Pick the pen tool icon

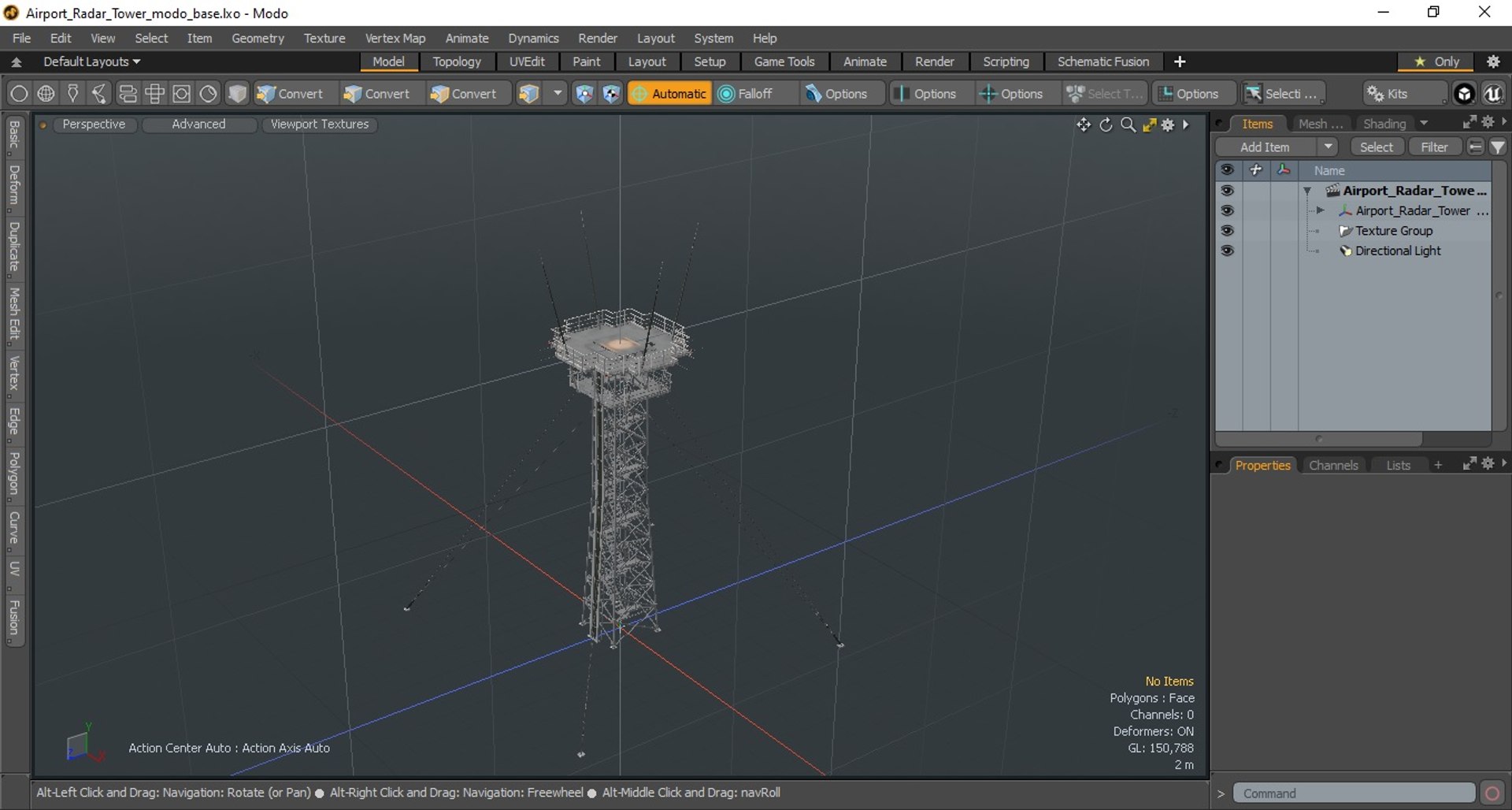coord(72,94)
